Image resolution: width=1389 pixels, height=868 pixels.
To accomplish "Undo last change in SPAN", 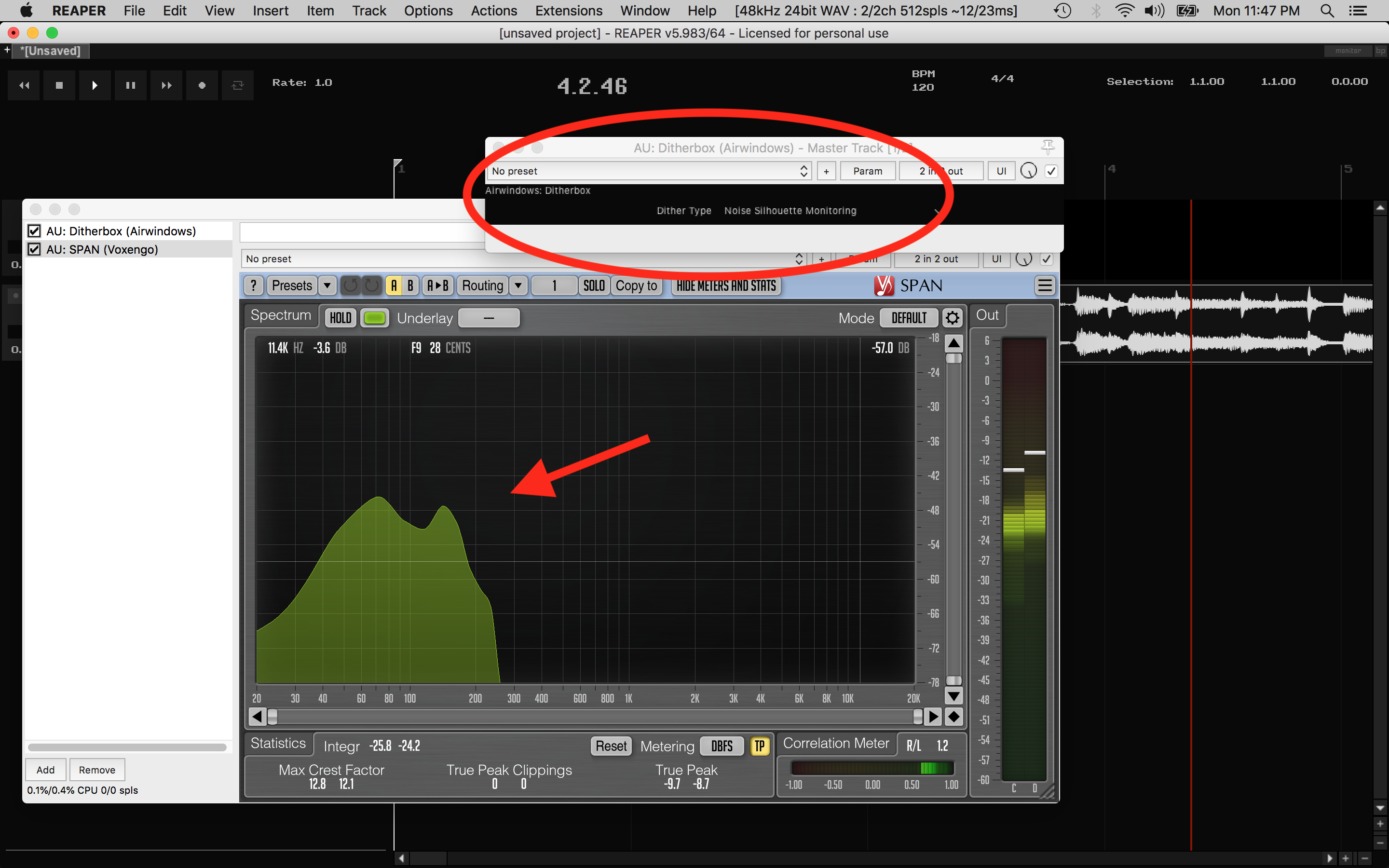I will [x=351, y=285].
